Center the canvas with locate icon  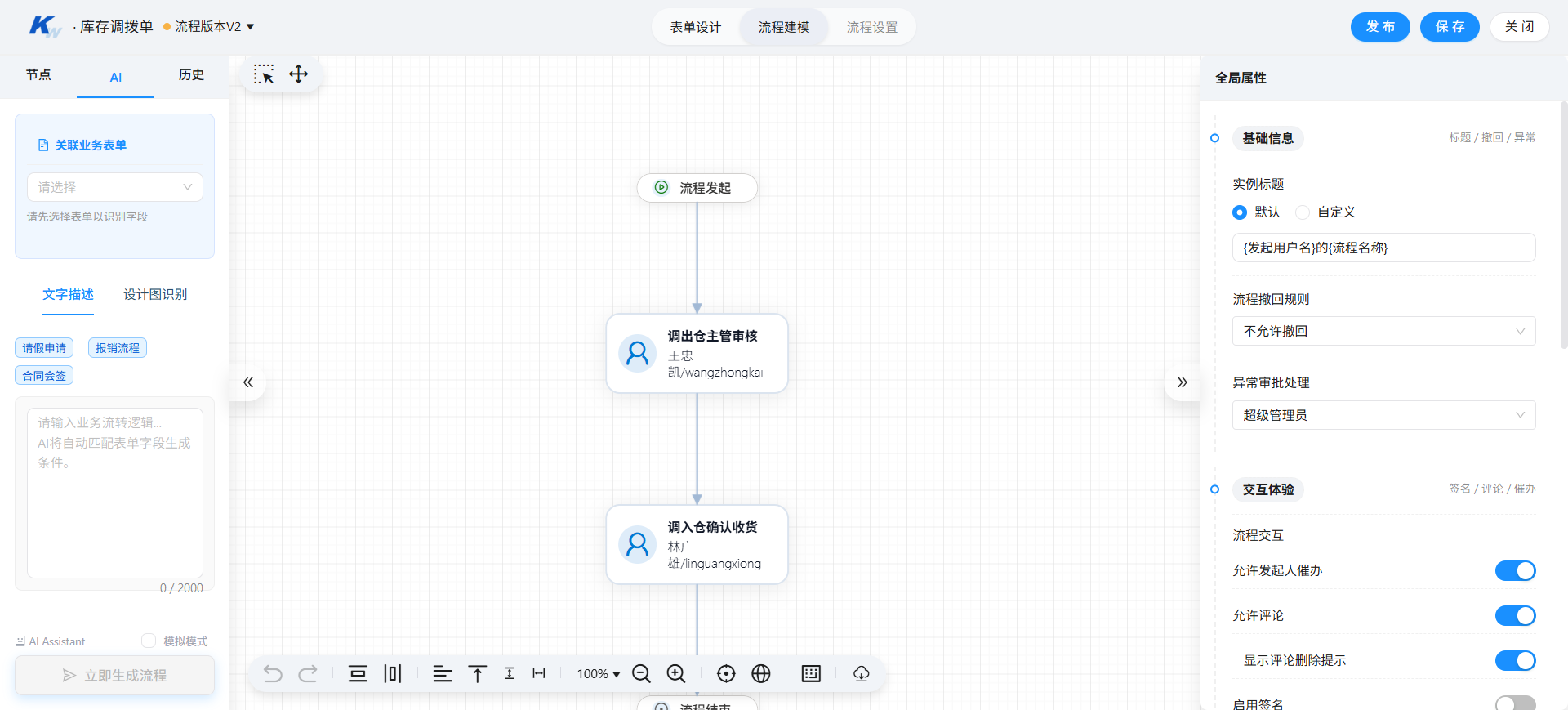tap(726, 674)
